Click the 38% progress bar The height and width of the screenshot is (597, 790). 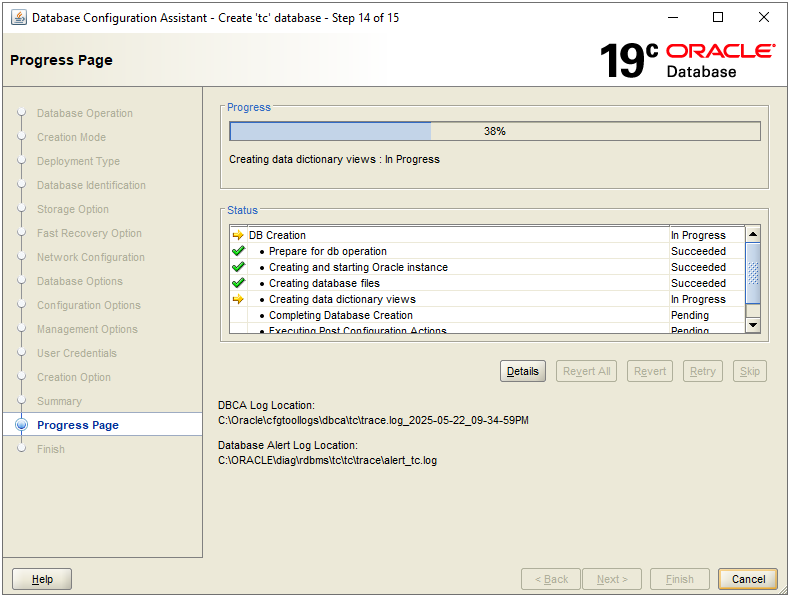click(x=495, y=131)
